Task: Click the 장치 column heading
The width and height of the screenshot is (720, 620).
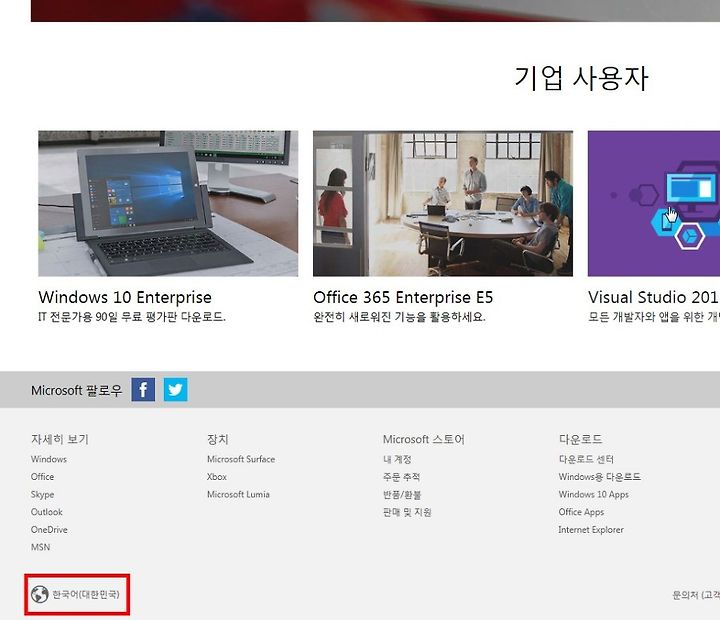Action: point(218,440)
